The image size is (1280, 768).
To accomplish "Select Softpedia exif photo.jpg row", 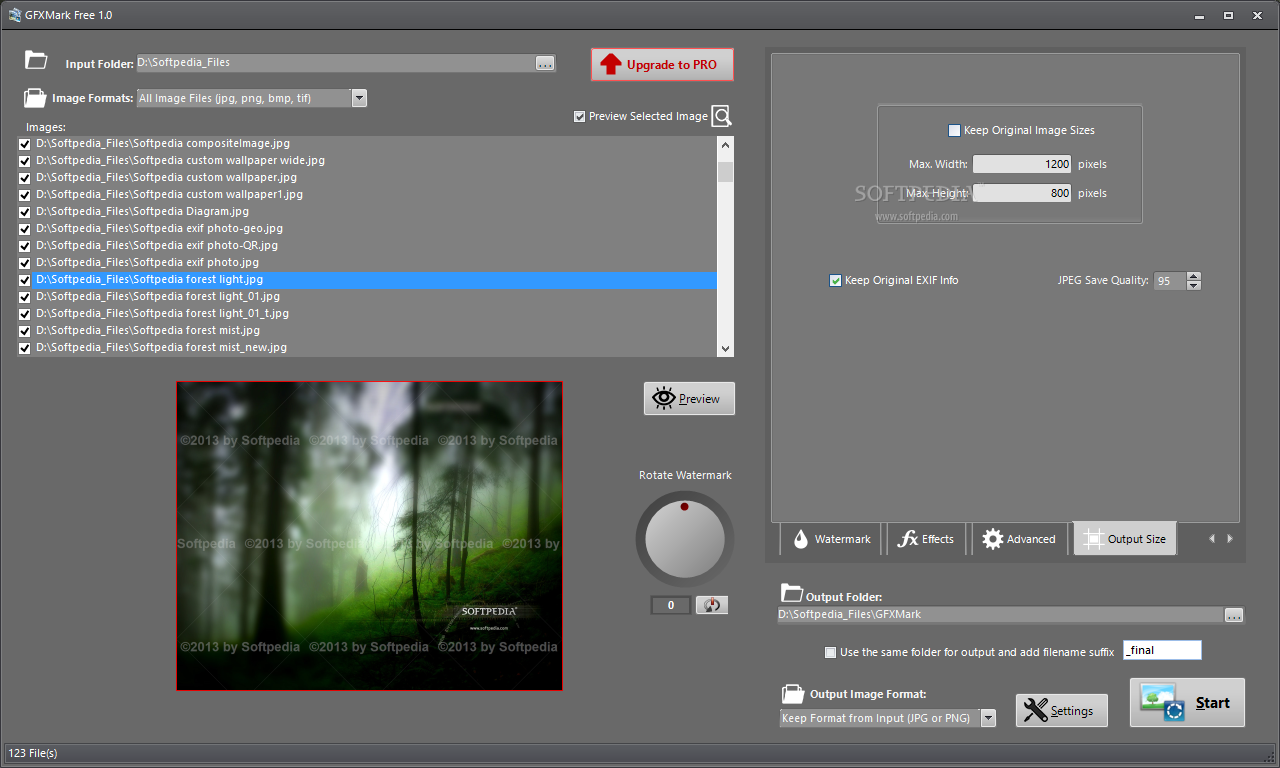I will click(x=375, y=263).
